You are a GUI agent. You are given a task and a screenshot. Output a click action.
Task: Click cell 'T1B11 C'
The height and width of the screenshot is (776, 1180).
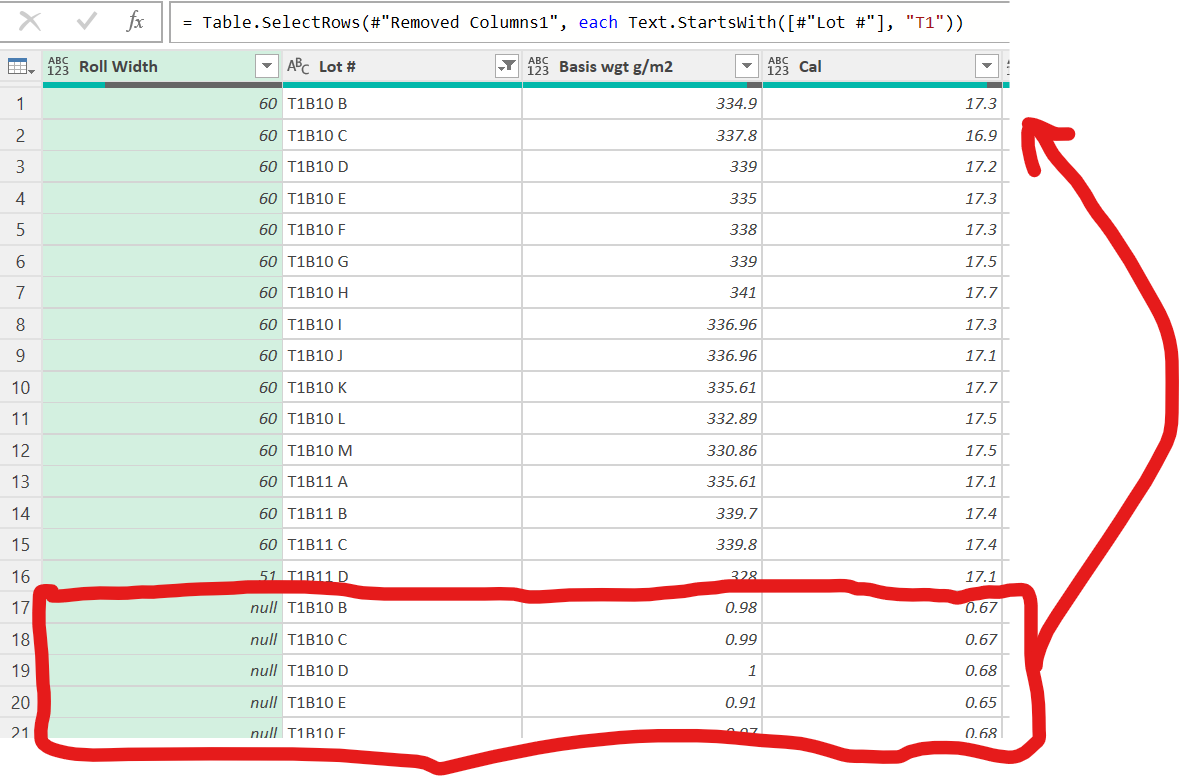coord(402,544)
